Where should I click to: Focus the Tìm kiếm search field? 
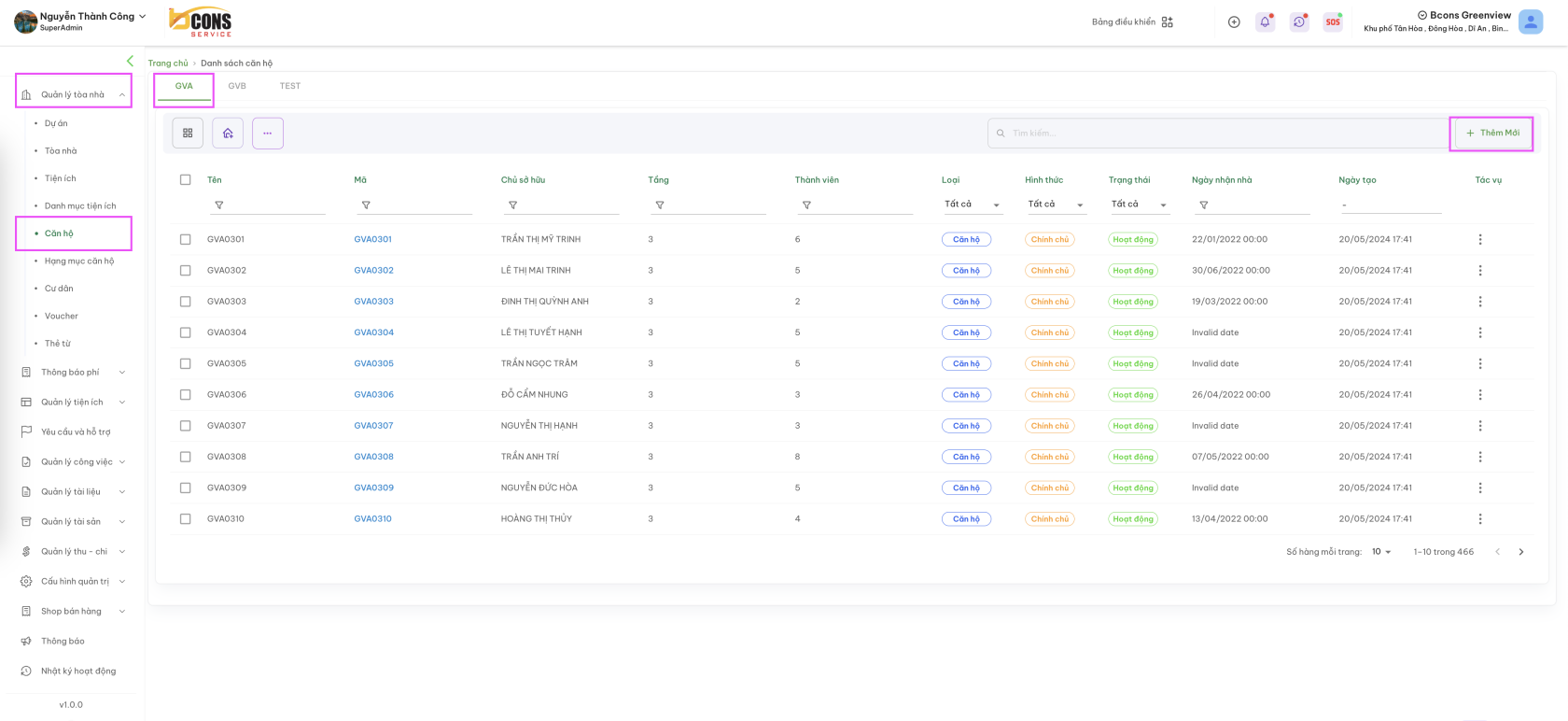(x=1218, y=133)
